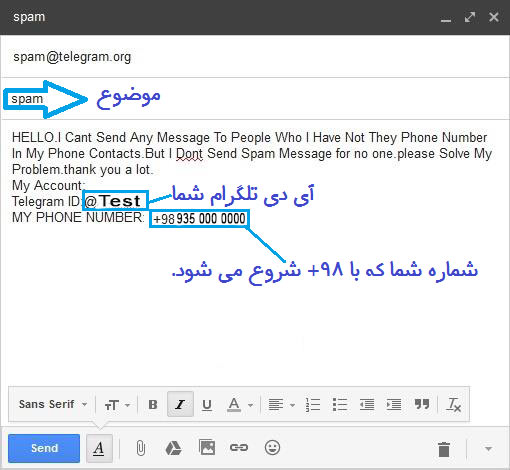Click the 'My Account:' line
This screenshot has width=510, height=470.
tap(49, 185)
